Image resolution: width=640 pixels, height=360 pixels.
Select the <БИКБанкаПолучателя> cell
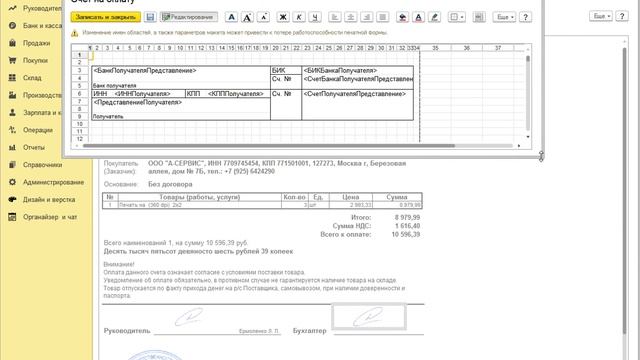pyautogui.click(x=358, y=71)
